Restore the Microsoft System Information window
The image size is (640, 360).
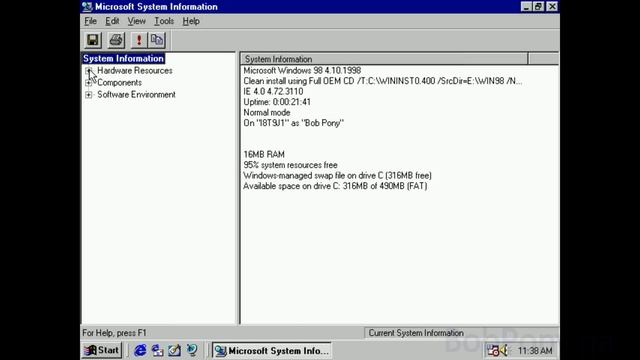pyautogui.click(x=539, y=7)
